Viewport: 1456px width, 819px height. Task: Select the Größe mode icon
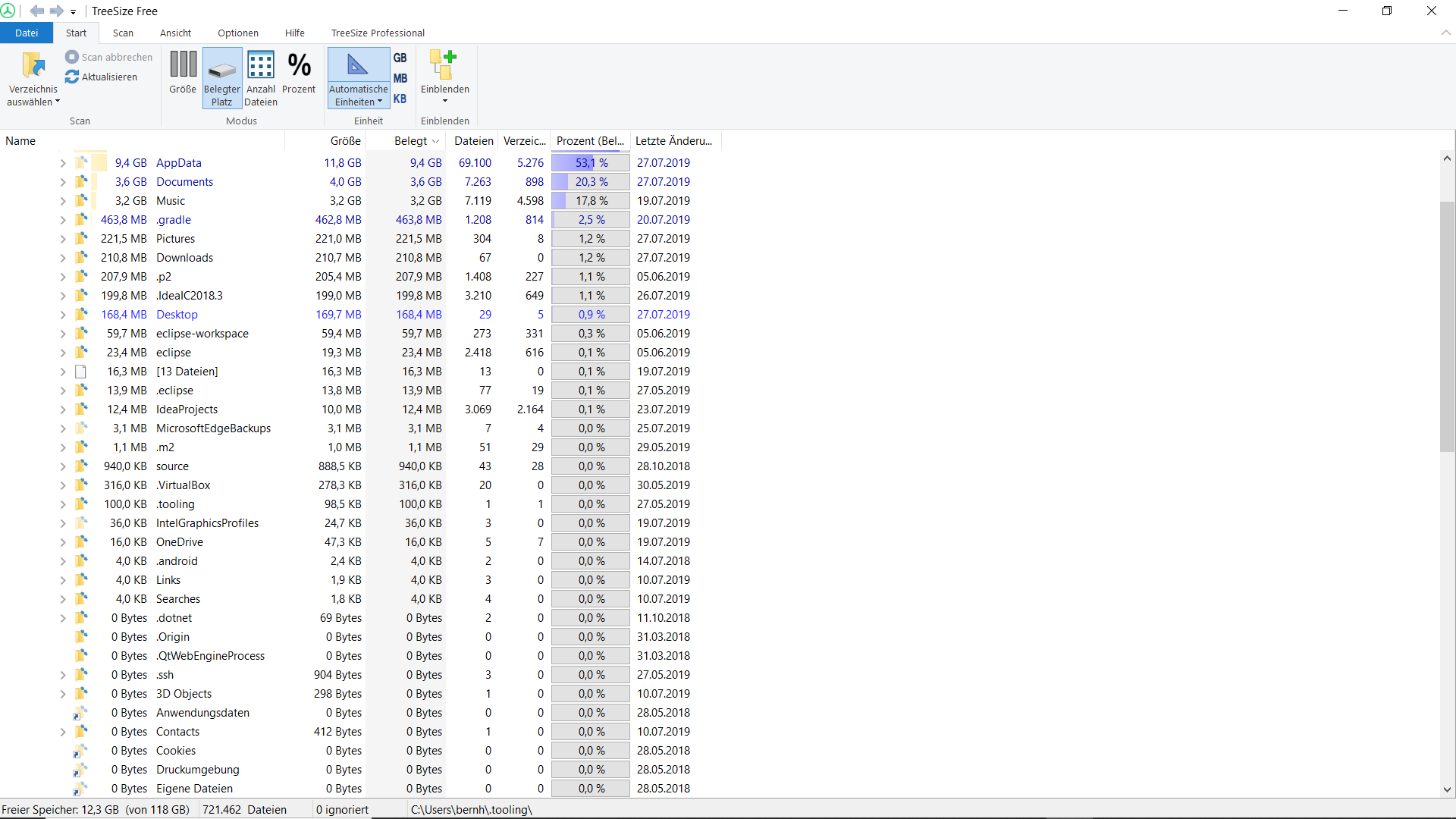183,65
